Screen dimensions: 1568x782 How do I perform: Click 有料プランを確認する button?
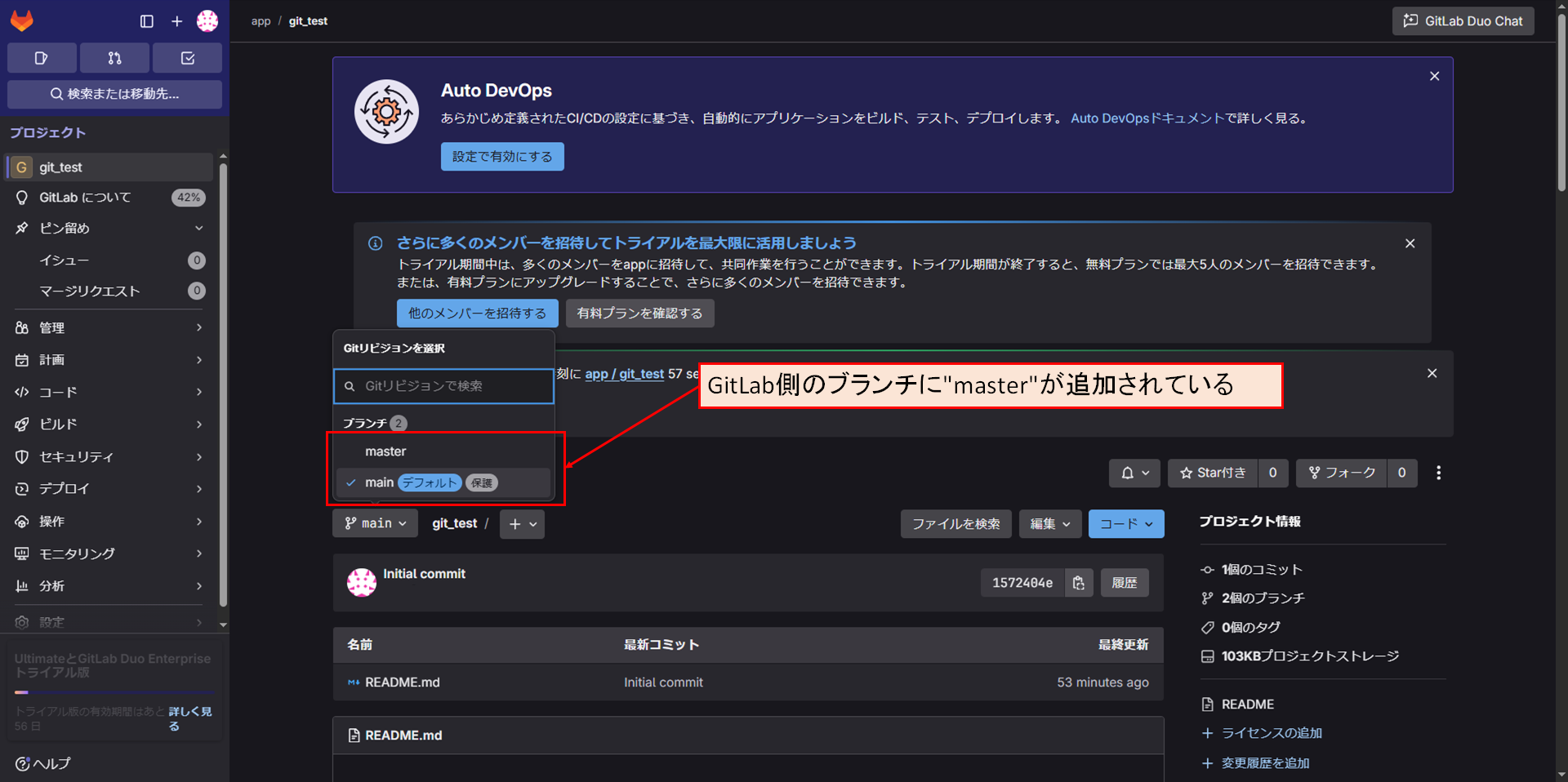click(639, 313)
